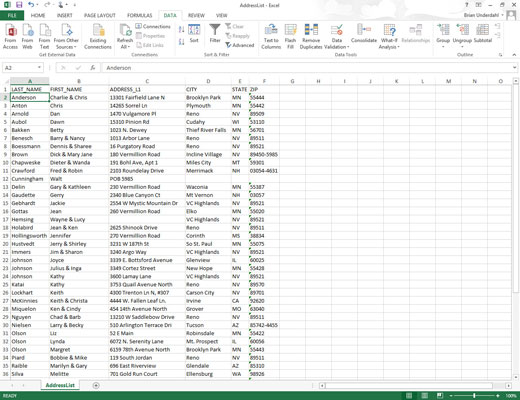Sort A to Z ascending
520x400 pixels.
[181, 29]
